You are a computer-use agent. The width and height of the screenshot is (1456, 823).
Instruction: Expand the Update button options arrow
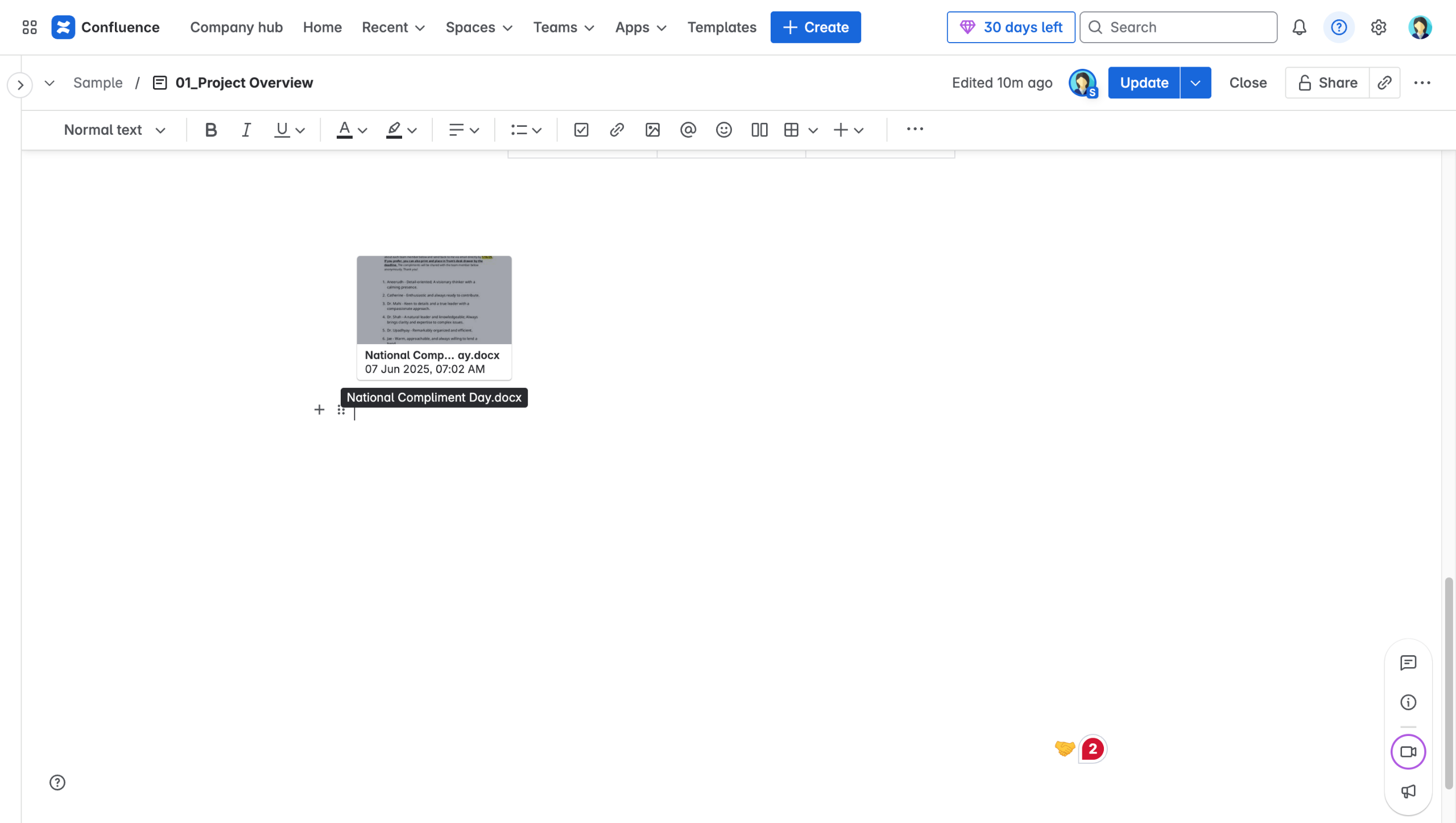coord(1196,83)
